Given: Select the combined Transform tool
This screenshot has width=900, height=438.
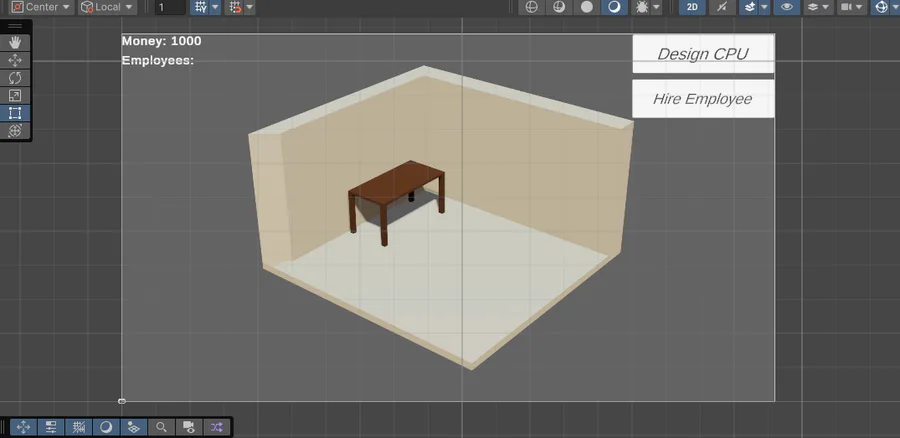Looking at the screenshot, I should 15,130.
